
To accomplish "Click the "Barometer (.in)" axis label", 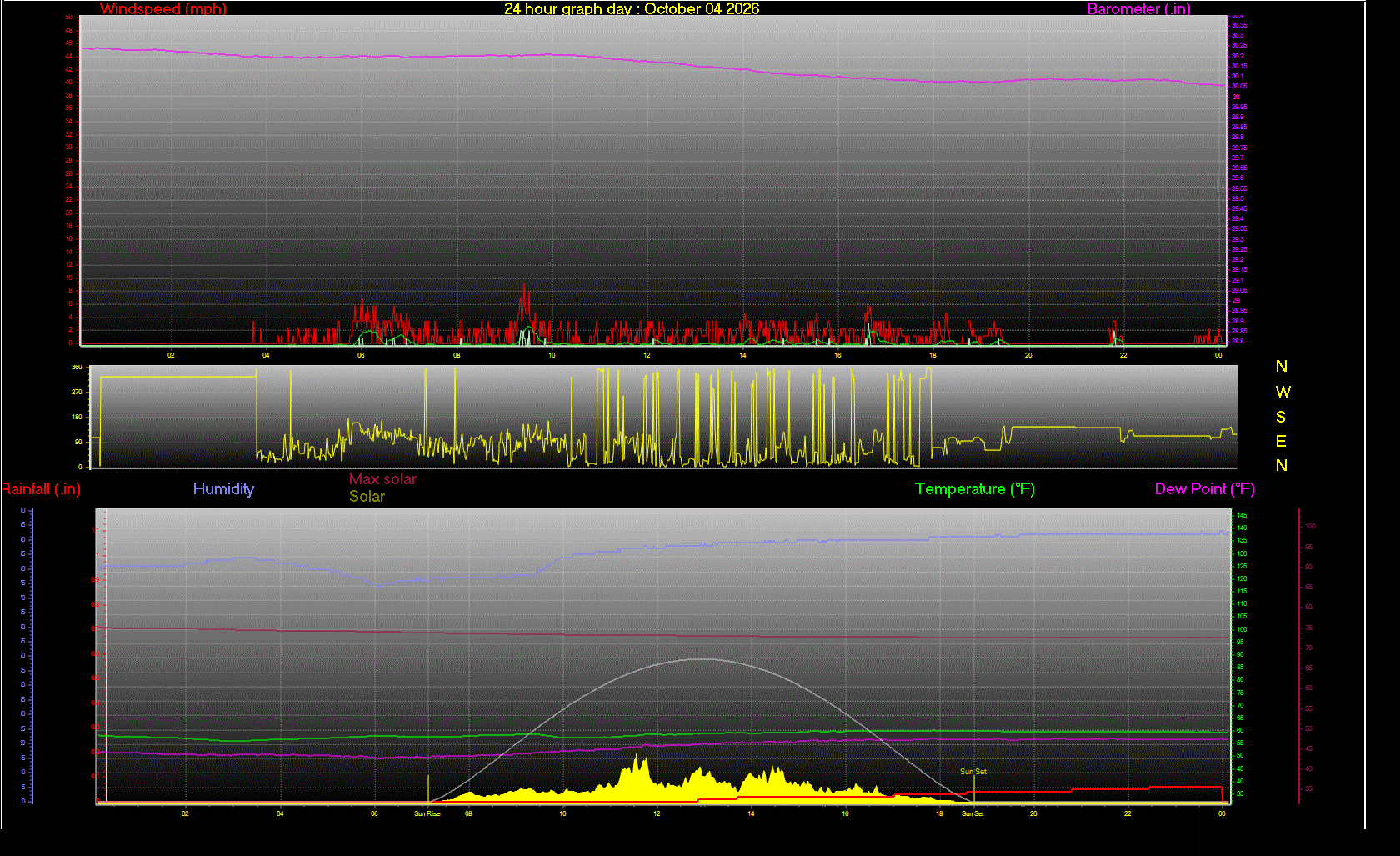I will (1139, 8).
